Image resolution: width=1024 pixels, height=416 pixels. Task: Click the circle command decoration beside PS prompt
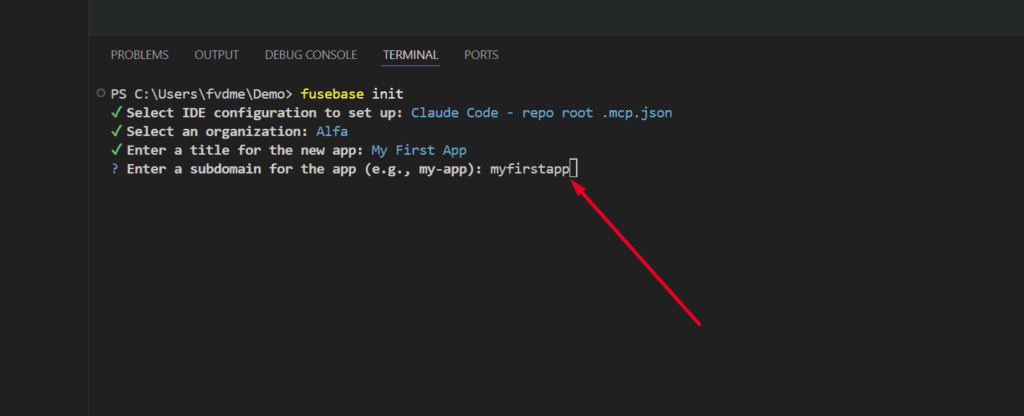click(x=100, y=93)
